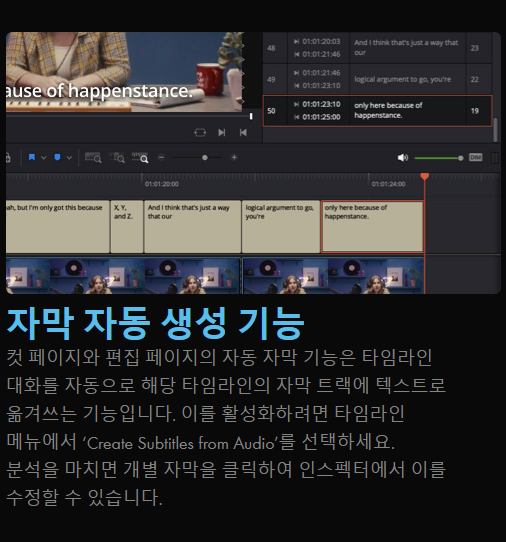
Task: Click the first video clip thumbnail strip
Action: coord(123,275)
